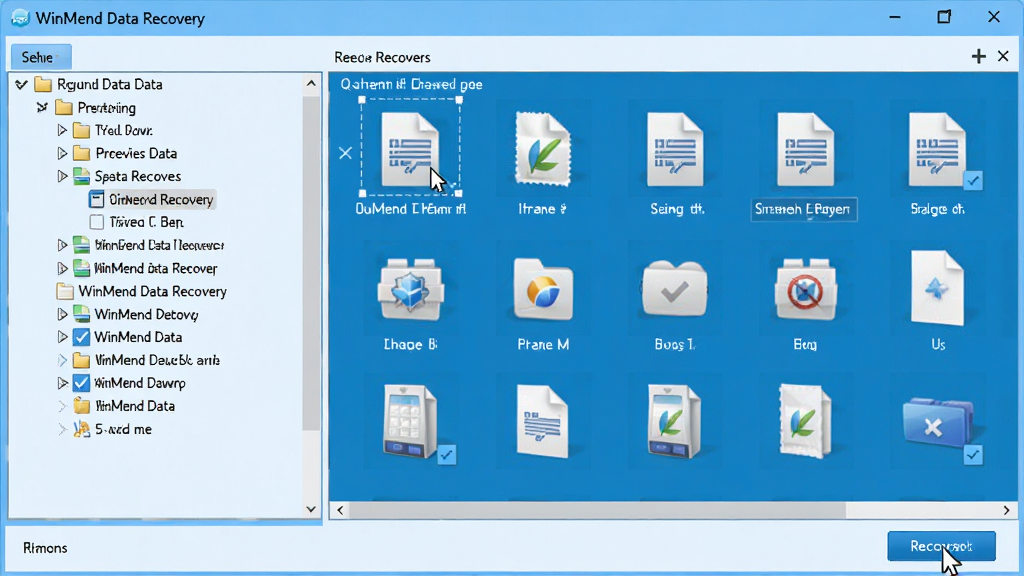Click the WinMend Detovy drive icon
The height and width of the screenshot is (576, 1024).
81,314
